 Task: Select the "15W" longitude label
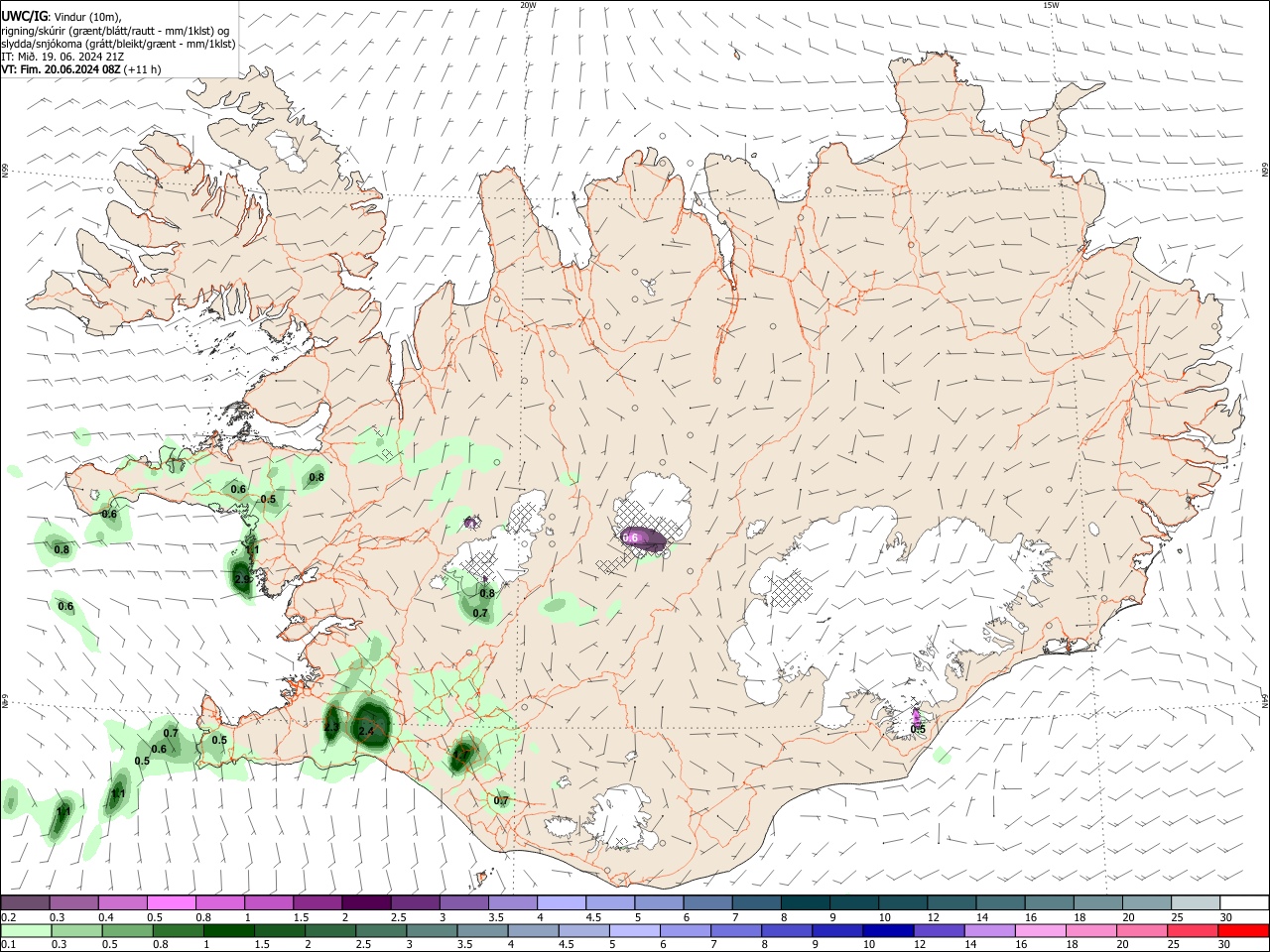pos(1051,5)
